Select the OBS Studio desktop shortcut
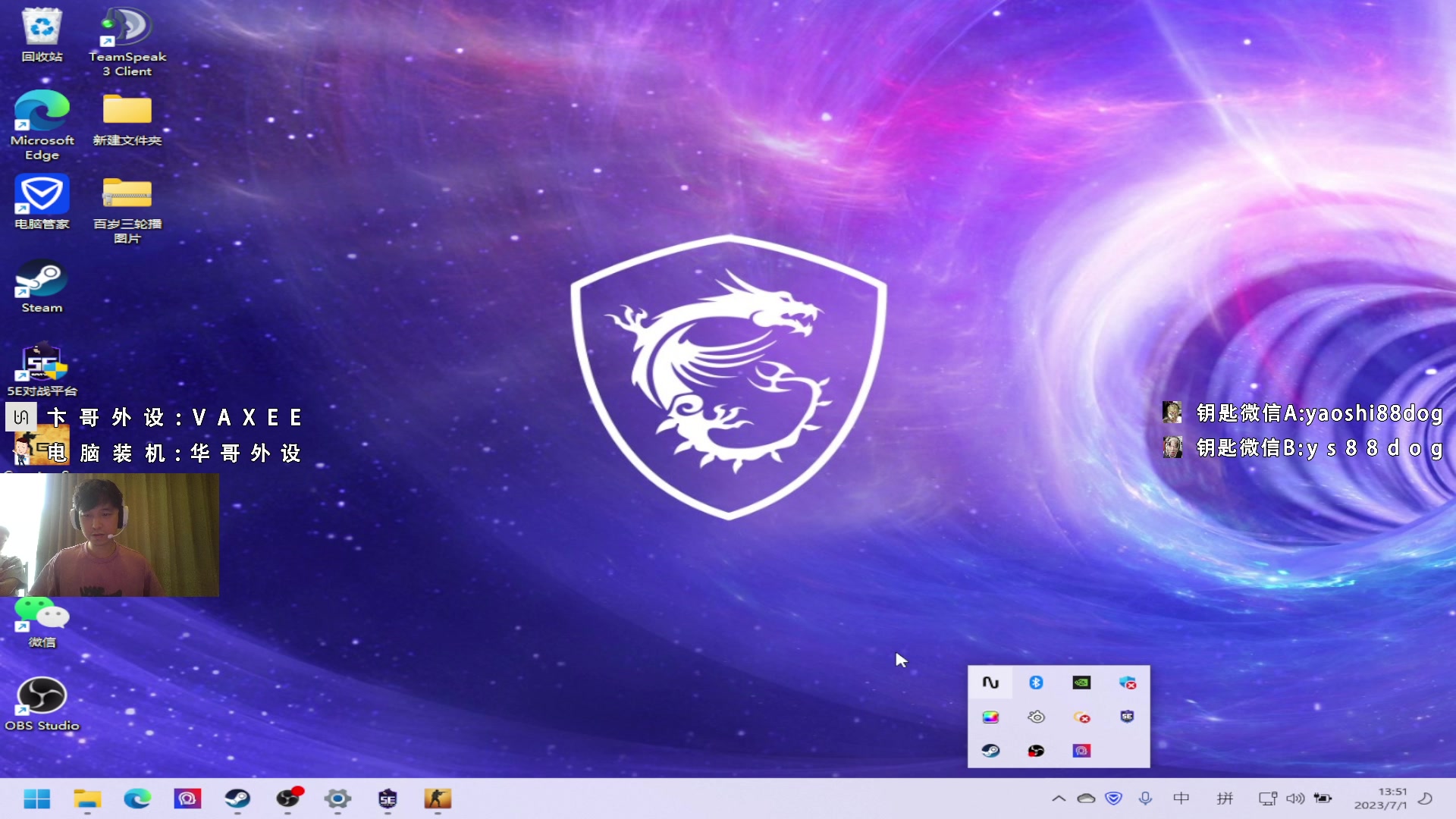 [x=42, y=704]
